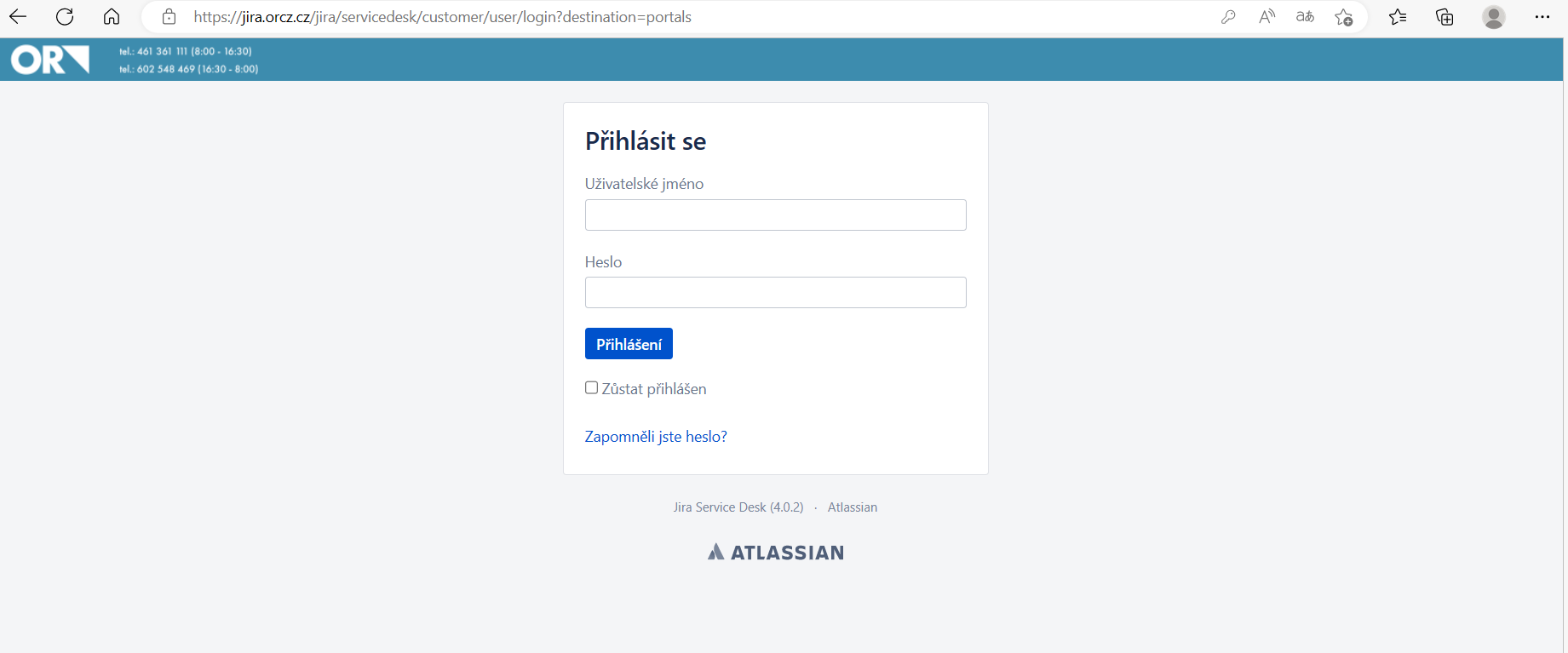
Task: Enable the Zůstat přihlášen checkbox
Action: (x=592, y=388)
